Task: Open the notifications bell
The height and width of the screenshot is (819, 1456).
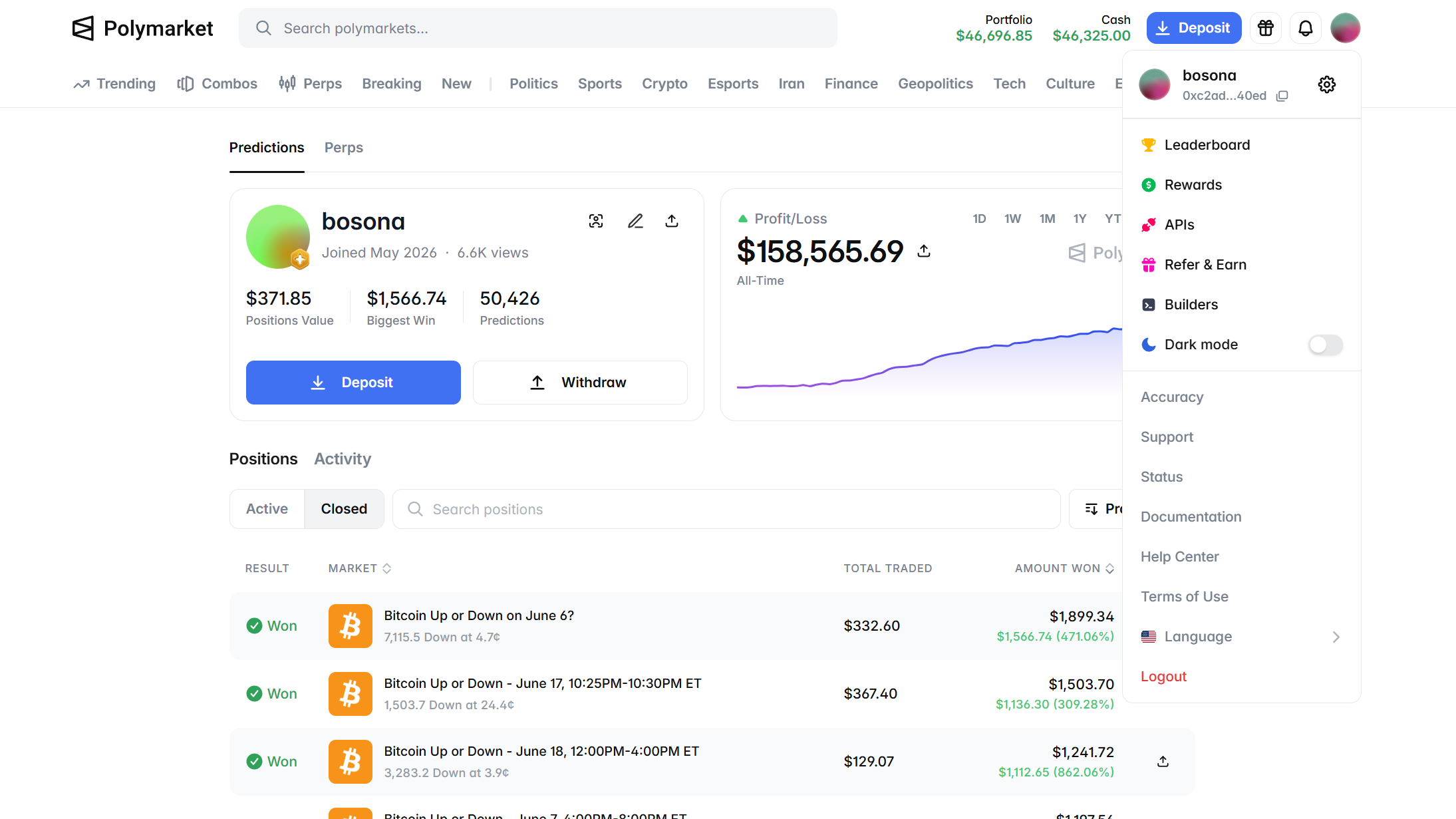Action: click(1305, 28)
